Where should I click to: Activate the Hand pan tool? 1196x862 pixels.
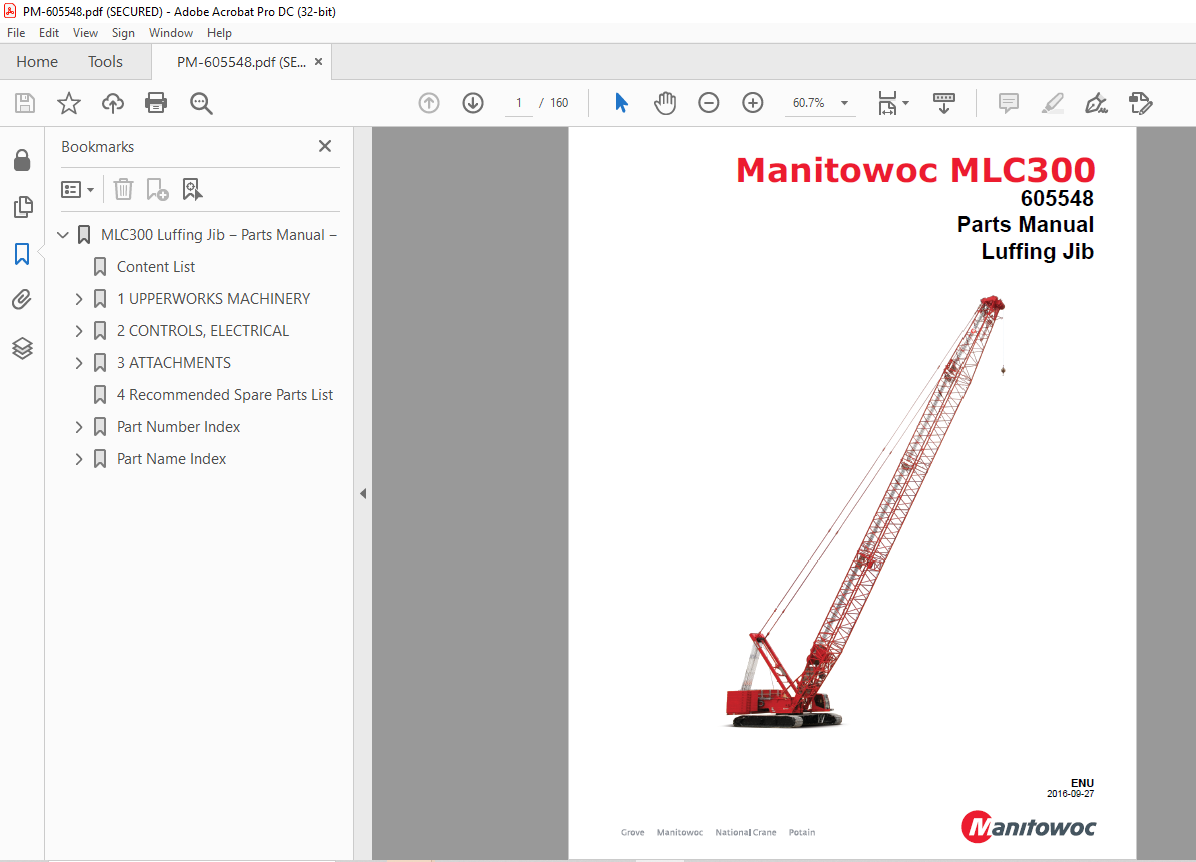point(665,103)
